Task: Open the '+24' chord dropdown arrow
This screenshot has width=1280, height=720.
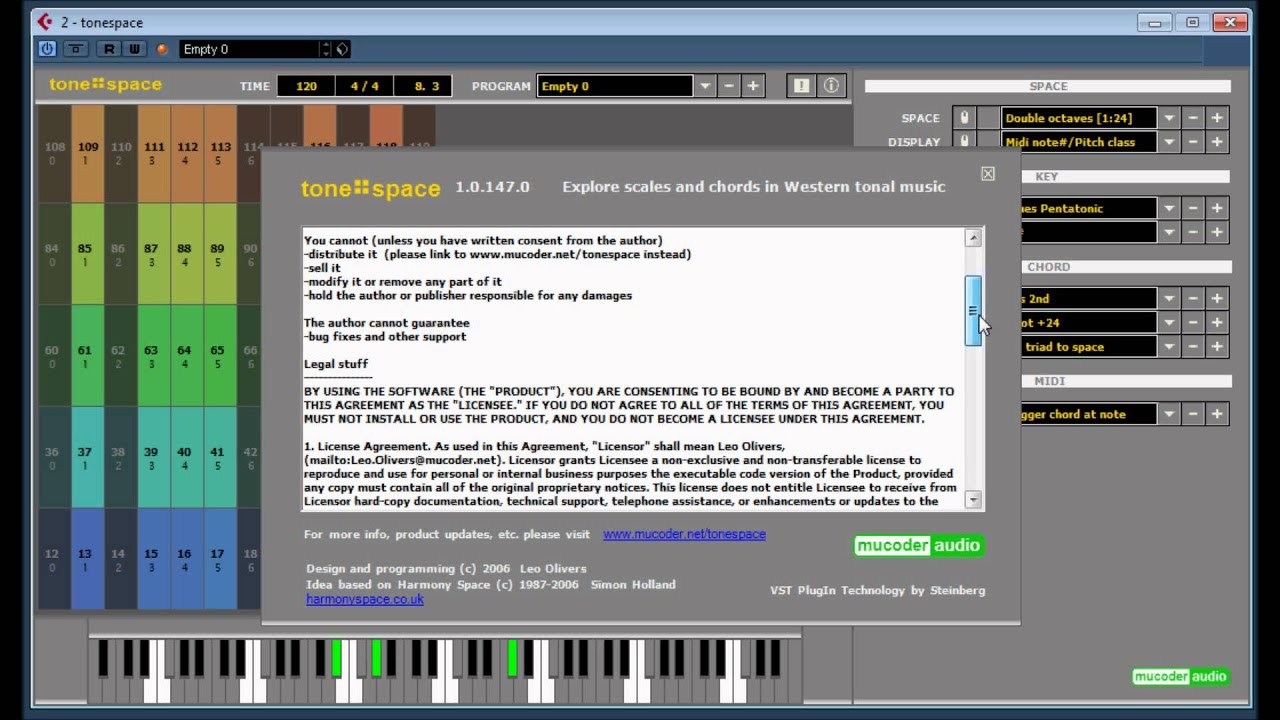Action: (x=1169, y=322)
